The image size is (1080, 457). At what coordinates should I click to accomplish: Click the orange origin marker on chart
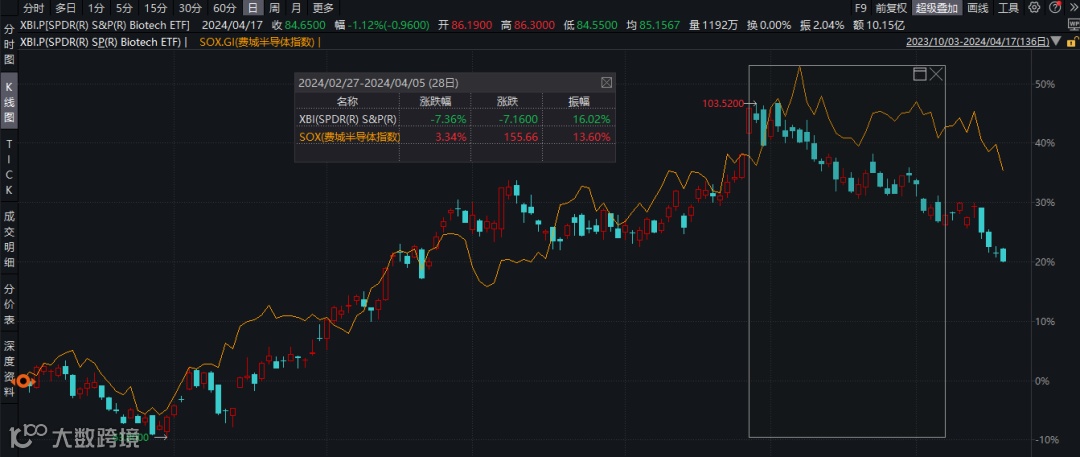[24, 380]
